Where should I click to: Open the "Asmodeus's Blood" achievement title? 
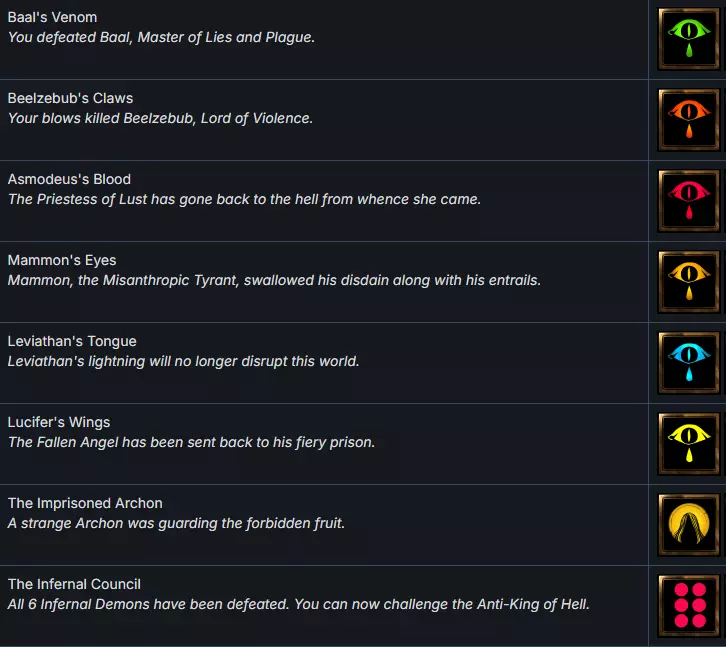coord(69,180)
